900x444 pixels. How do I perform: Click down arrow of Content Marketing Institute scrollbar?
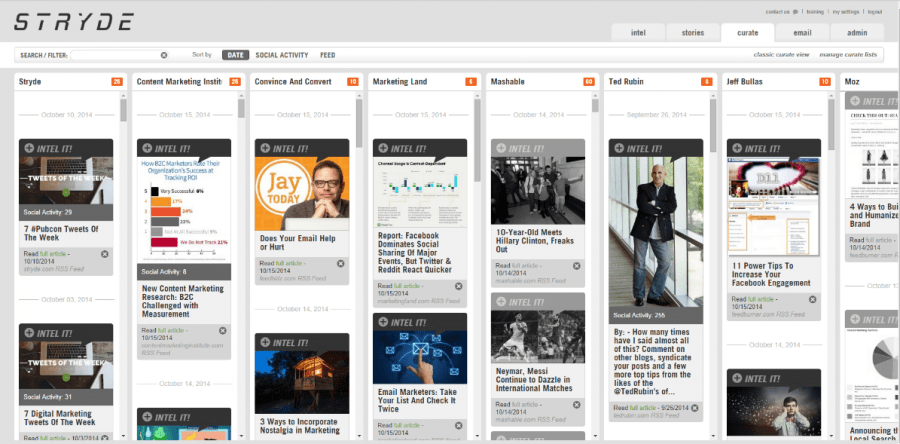(x=241, y=437)
